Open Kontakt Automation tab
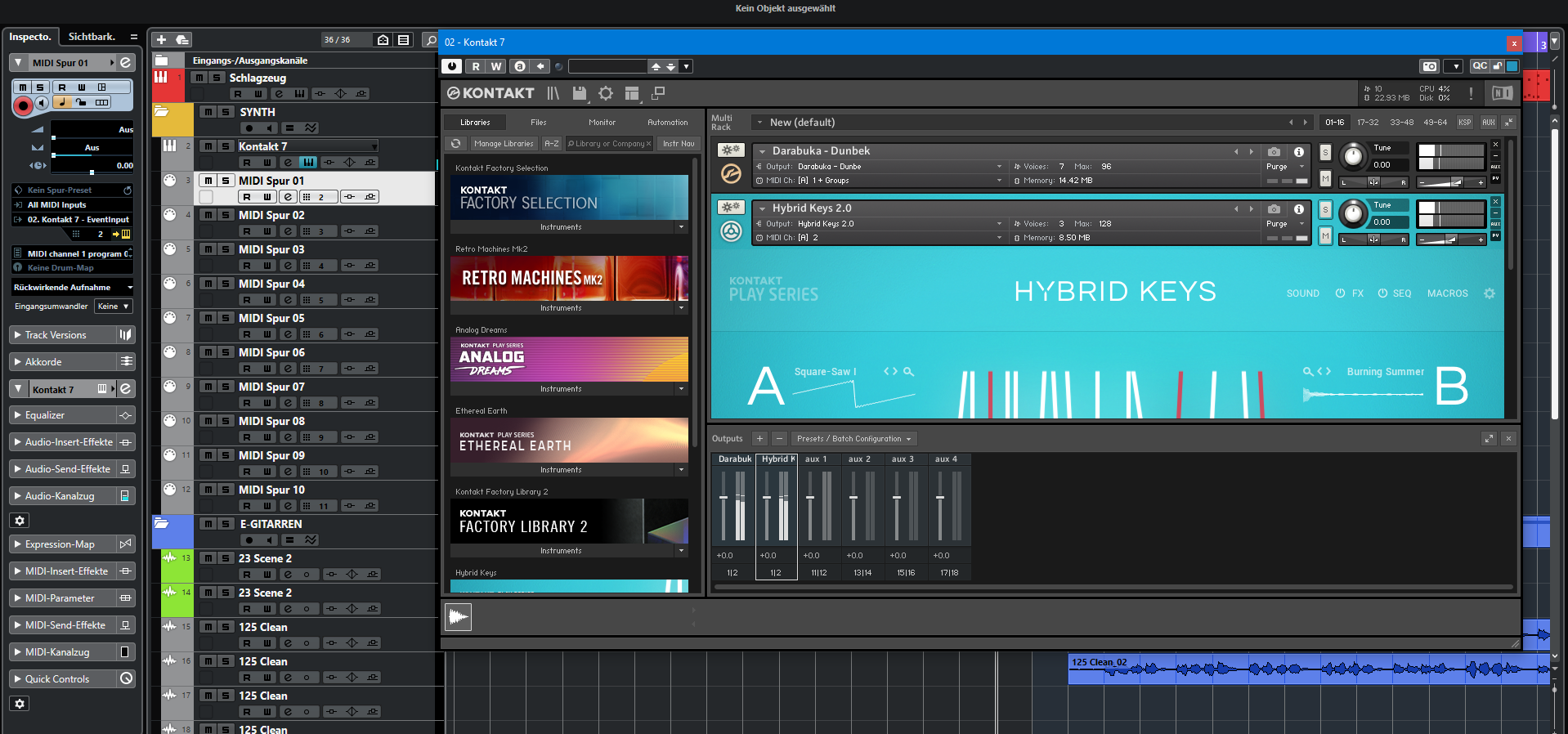The height and width of the screenshot is (734, 1568). [x=667, y=123]
